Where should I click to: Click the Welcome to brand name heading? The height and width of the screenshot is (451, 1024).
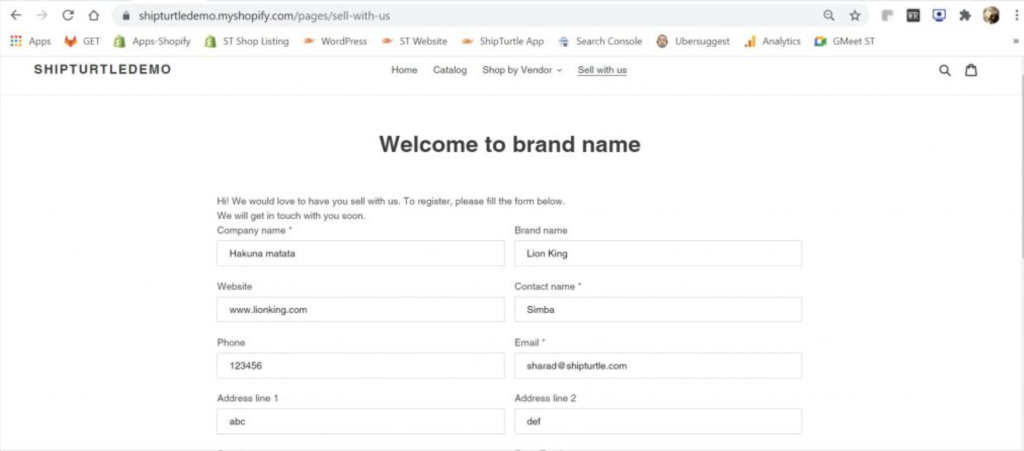pos(509,144)
